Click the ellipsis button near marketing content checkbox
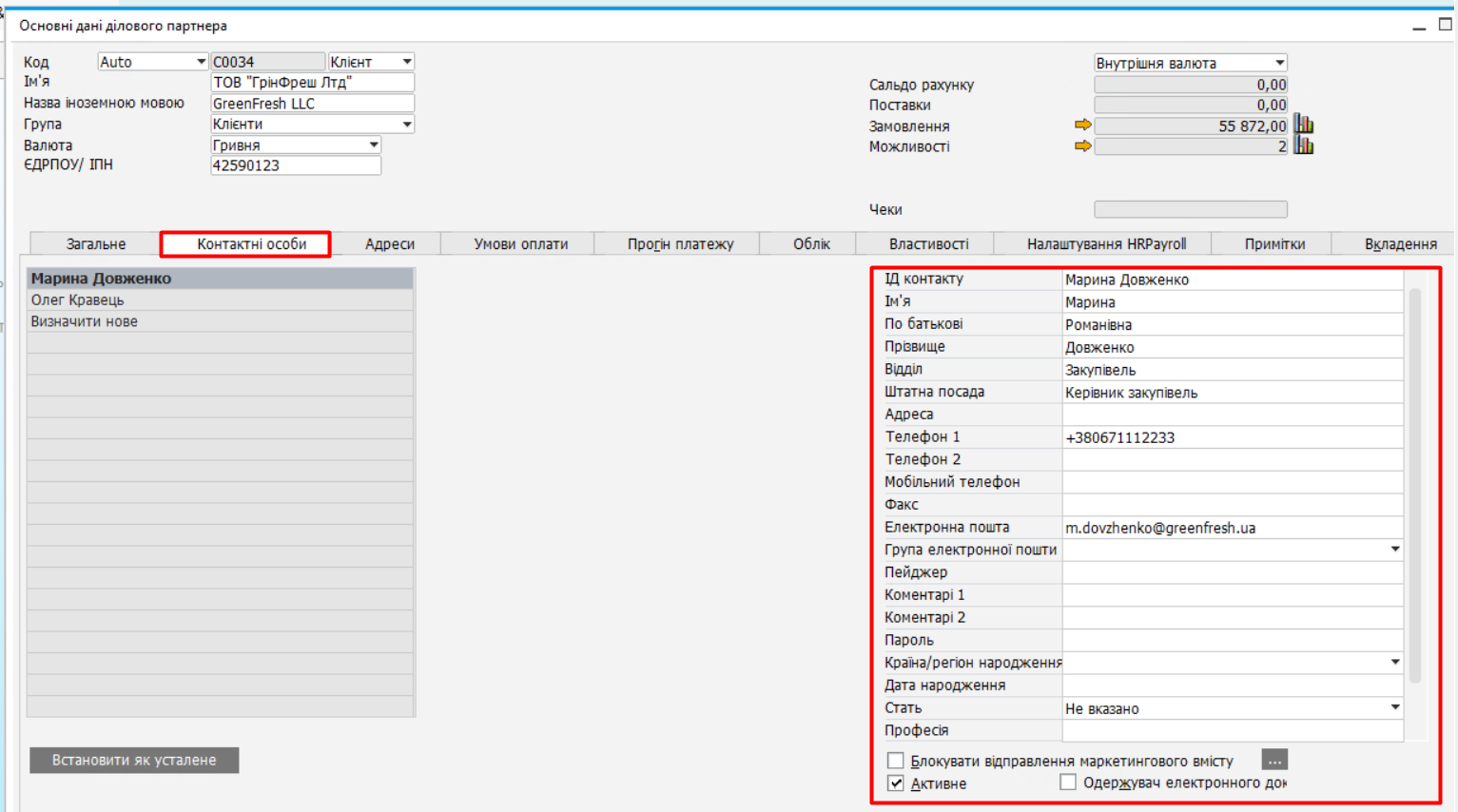The image size is (1458, 812). click(1274, 761)
